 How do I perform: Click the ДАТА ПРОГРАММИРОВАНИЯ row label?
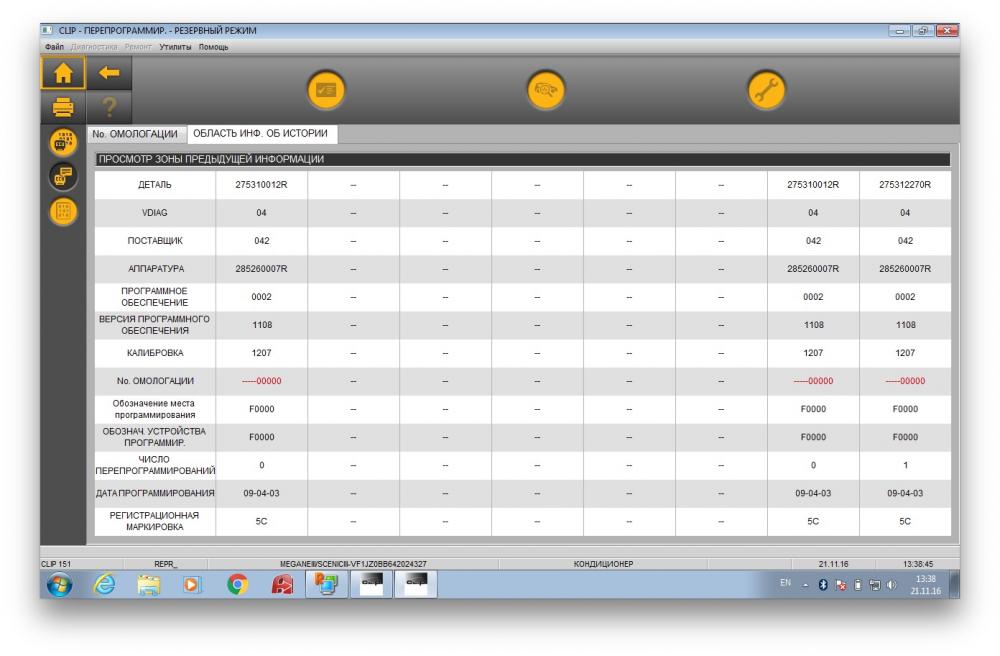pyautogui.click(x=155, y=493)
